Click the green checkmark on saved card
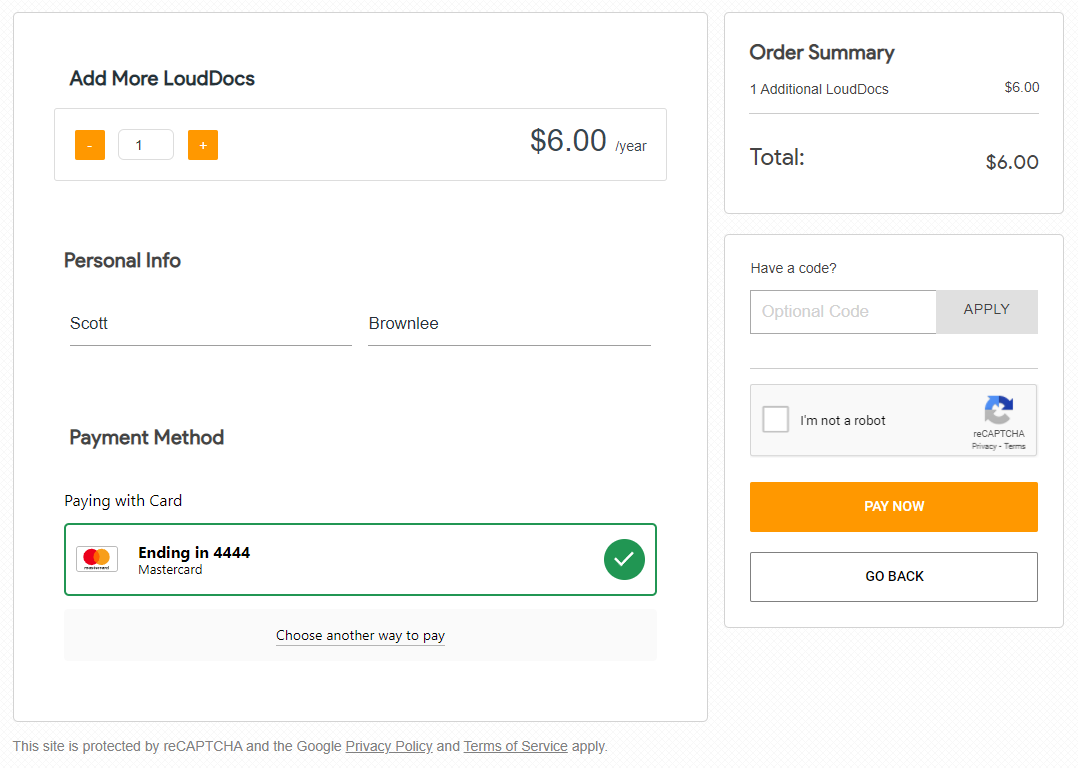 tap(624, 559)
